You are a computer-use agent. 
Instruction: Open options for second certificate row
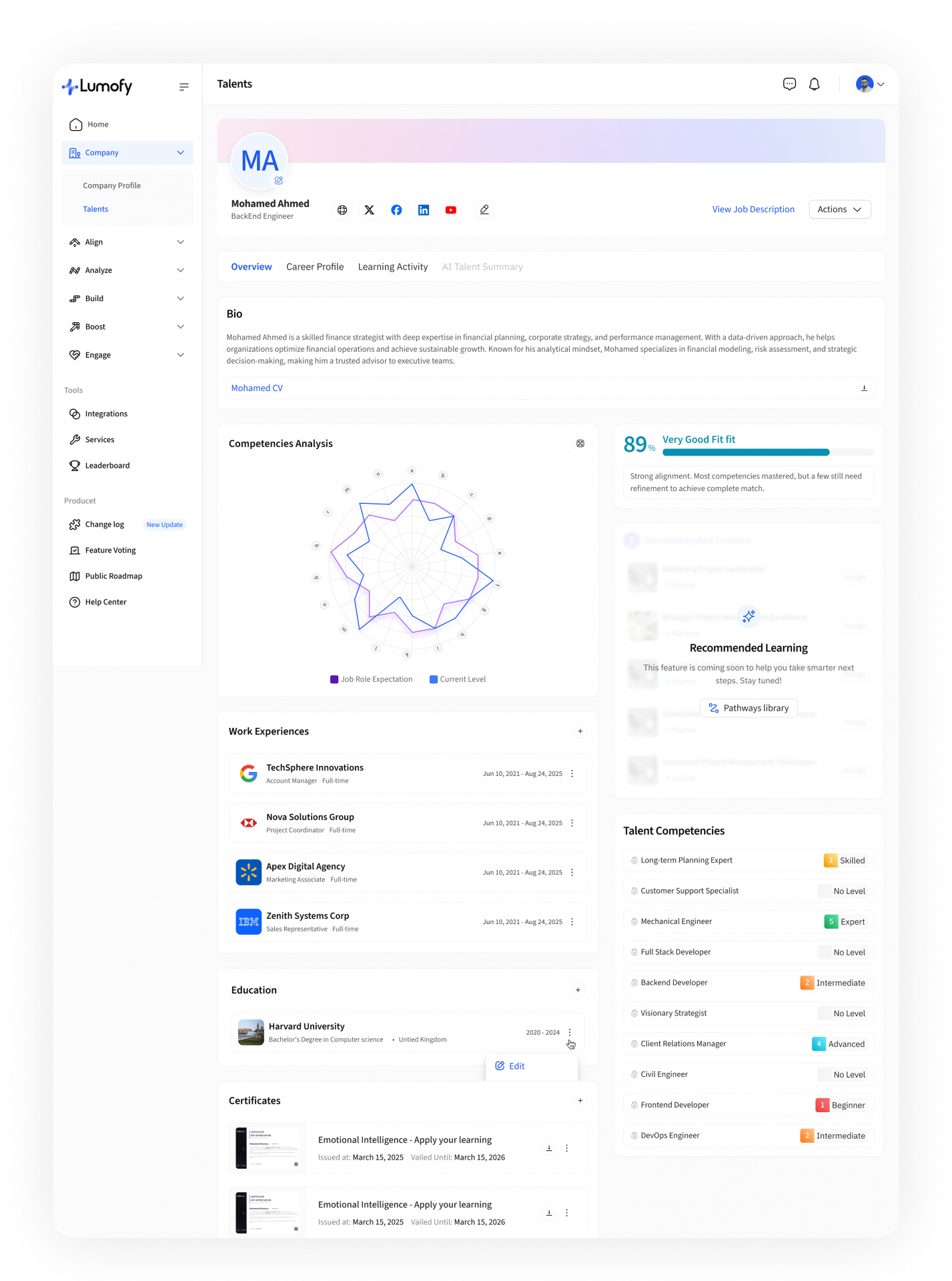click(567, 1213)
